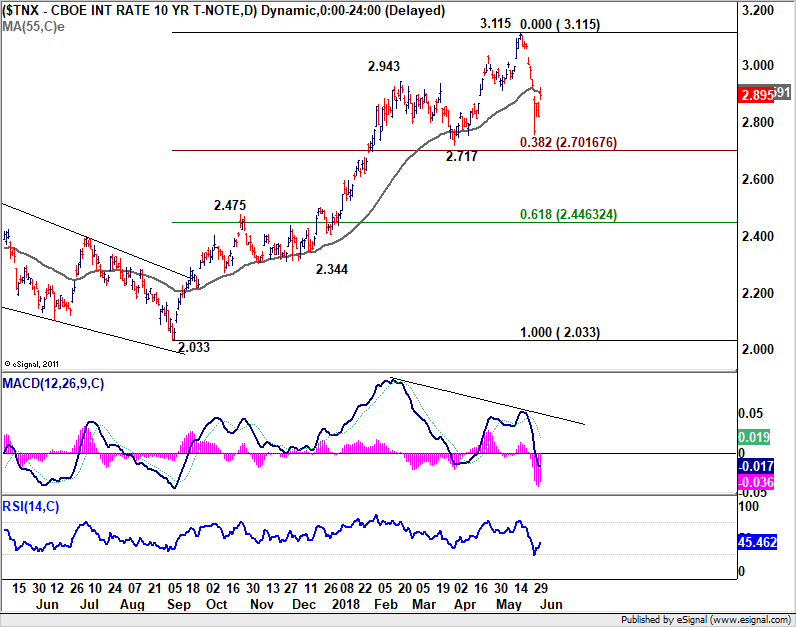Click the 'Nov' month label
The height and width of the screenshot is (627, 796).
262,605
